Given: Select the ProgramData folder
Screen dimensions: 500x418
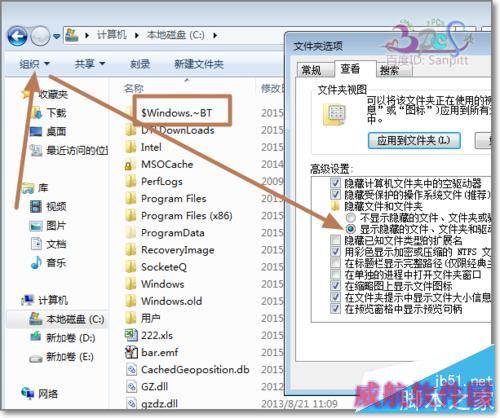Looking at the screenshot, I should [173, 233].
